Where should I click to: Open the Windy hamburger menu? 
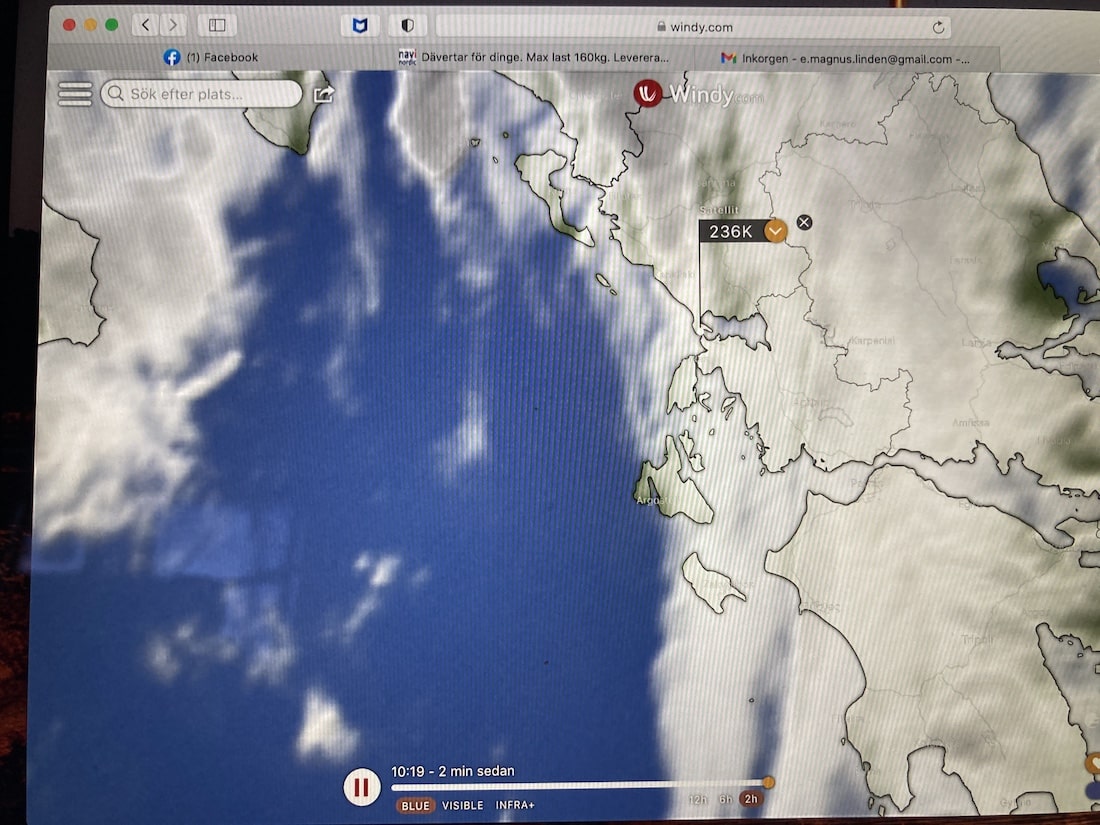75,93
